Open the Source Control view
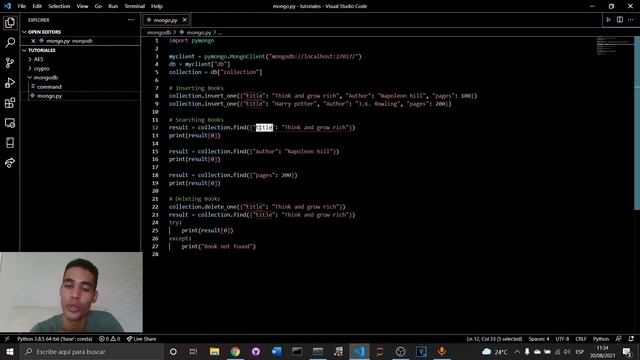Screen dimensions: 640x360 [x=10, y=62]
